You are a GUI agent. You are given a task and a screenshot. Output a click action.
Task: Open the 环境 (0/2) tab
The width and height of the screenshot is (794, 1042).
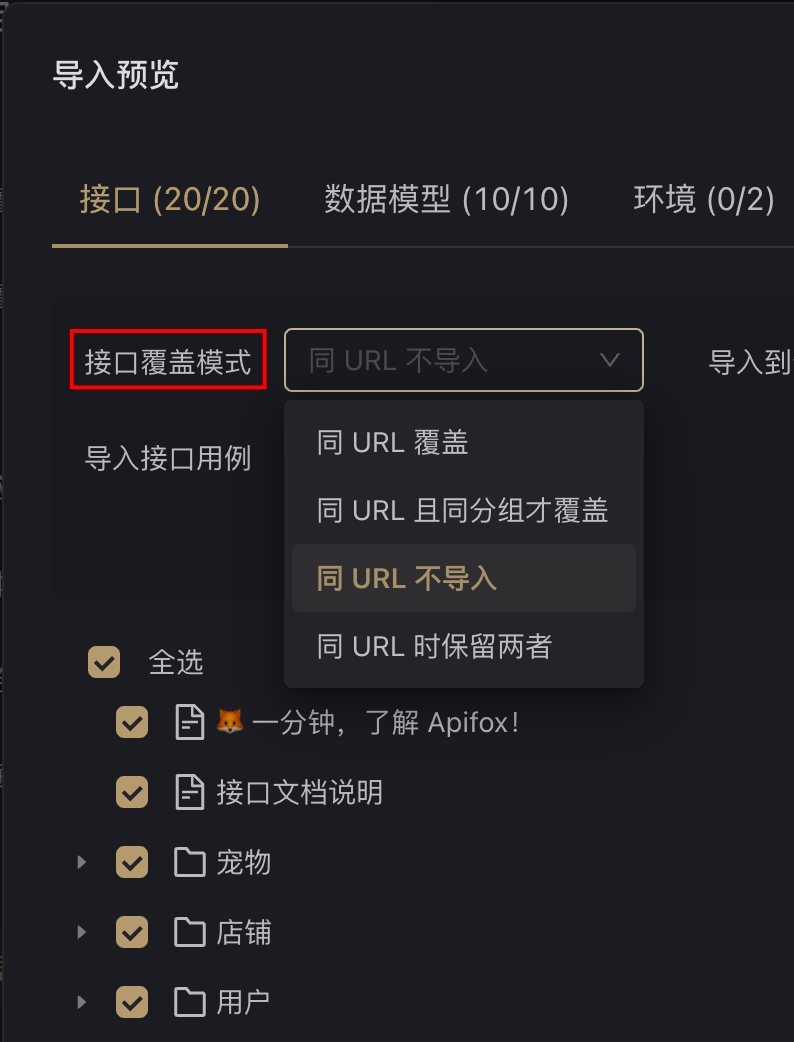(x=704, y=199)
